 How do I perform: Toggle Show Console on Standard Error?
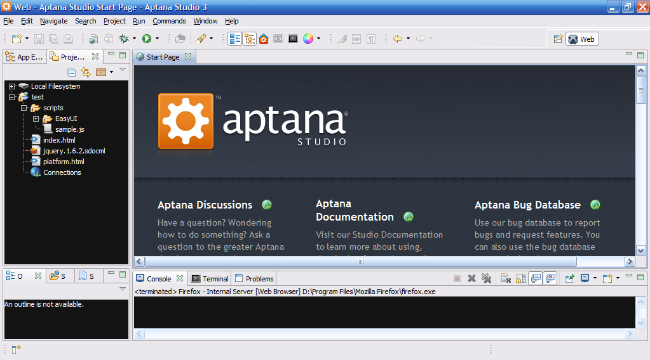(x=551, y=278)
